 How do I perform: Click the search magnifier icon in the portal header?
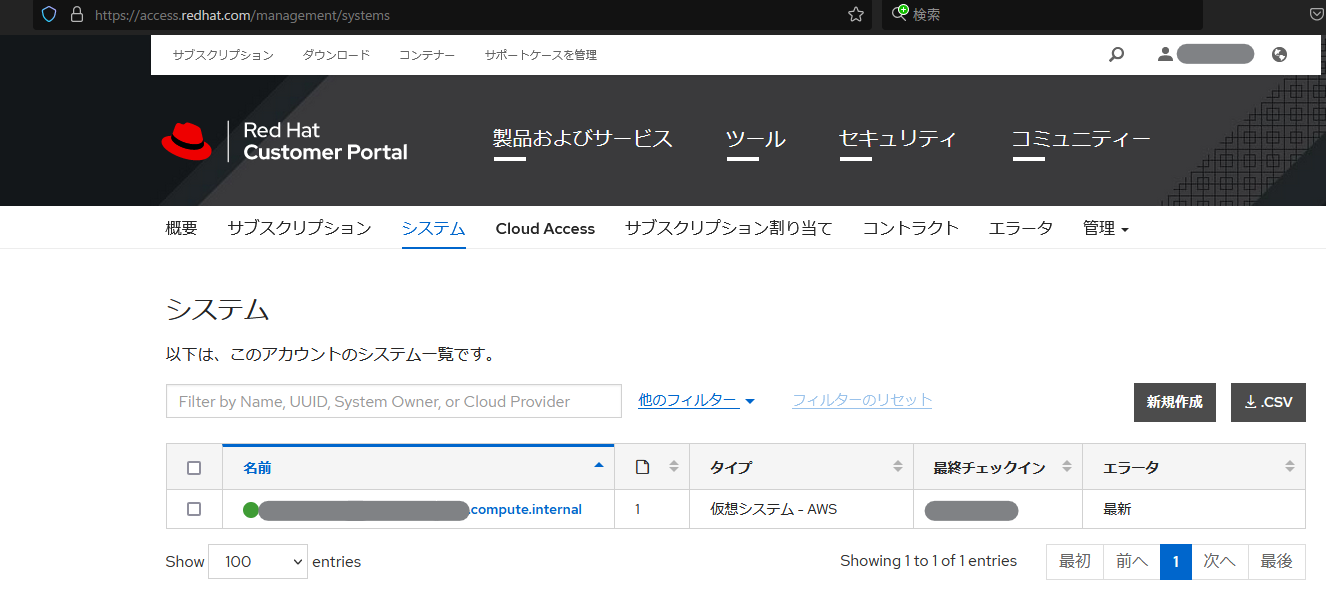tap(1116, 55)
